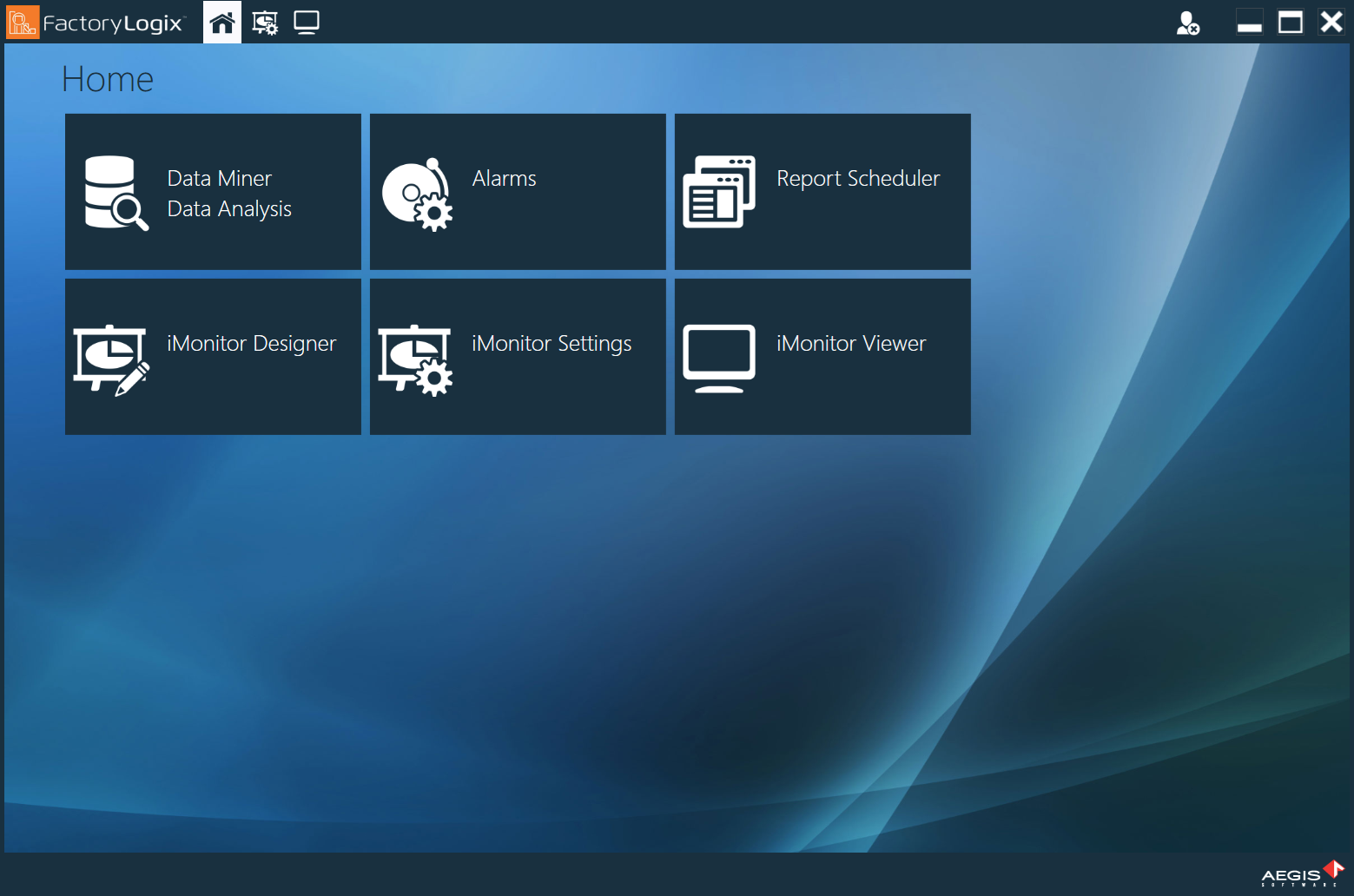Open the Alarms tile label

click(504, 179)
